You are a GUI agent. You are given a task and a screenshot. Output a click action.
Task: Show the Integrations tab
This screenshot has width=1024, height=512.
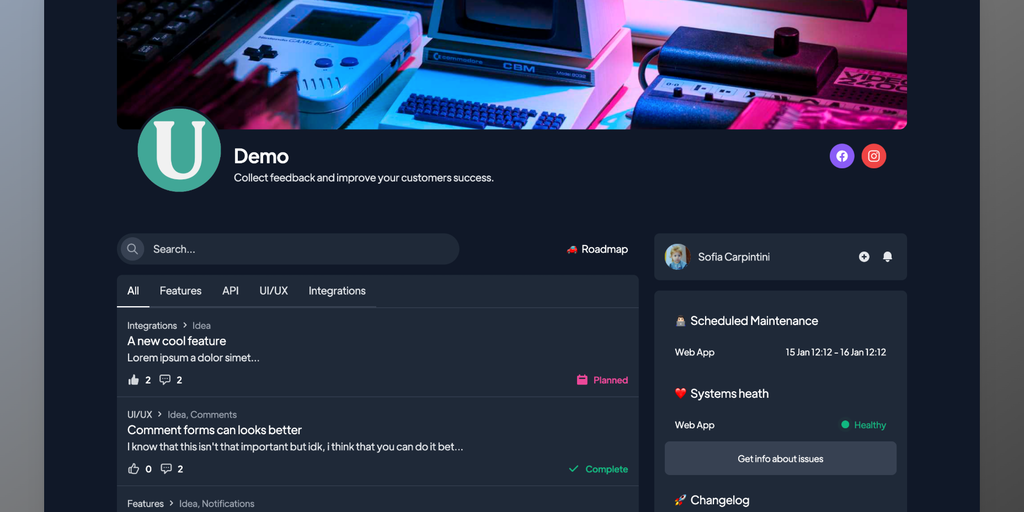(x=337, y=291)
